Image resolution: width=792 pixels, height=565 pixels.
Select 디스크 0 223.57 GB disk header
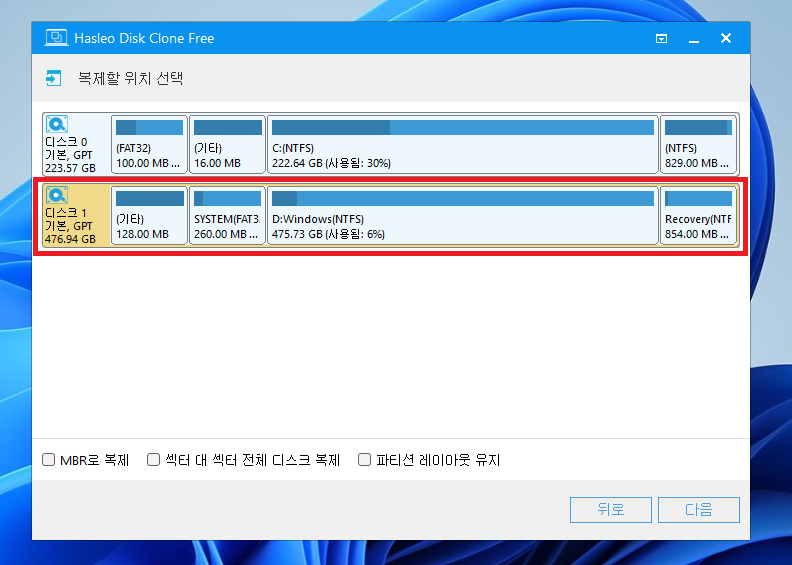76,144
